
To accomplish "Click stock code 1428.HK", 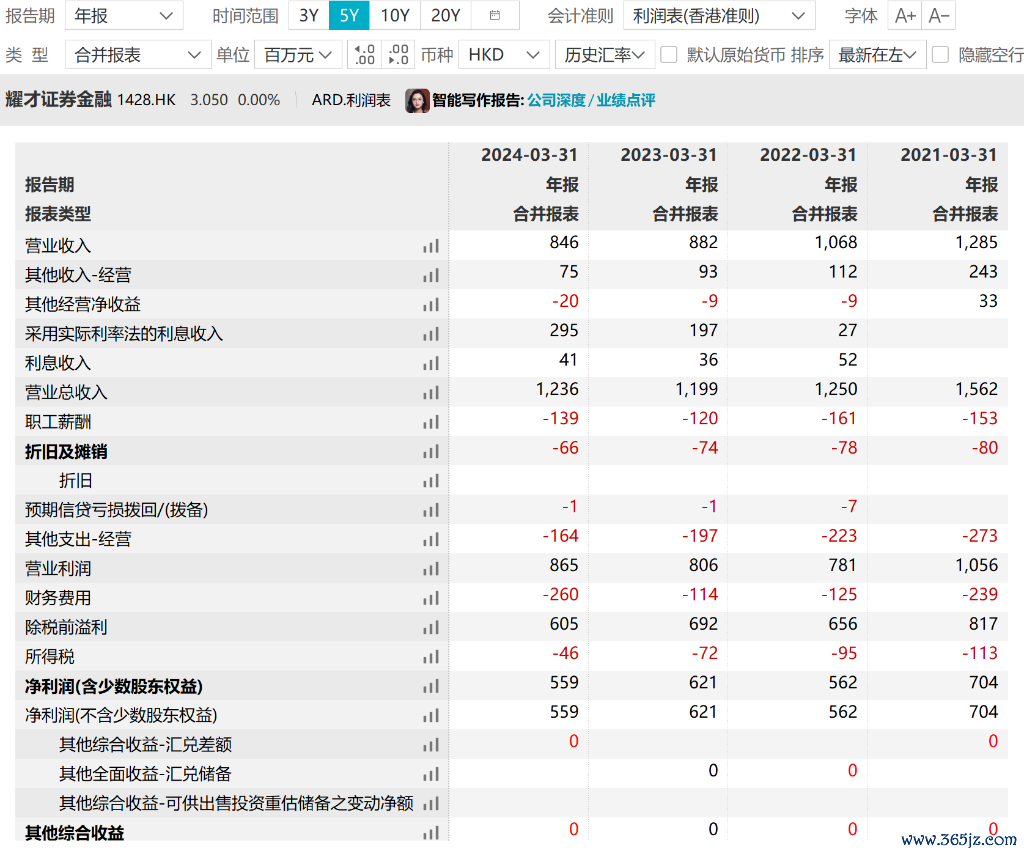I will coord(147,101).
